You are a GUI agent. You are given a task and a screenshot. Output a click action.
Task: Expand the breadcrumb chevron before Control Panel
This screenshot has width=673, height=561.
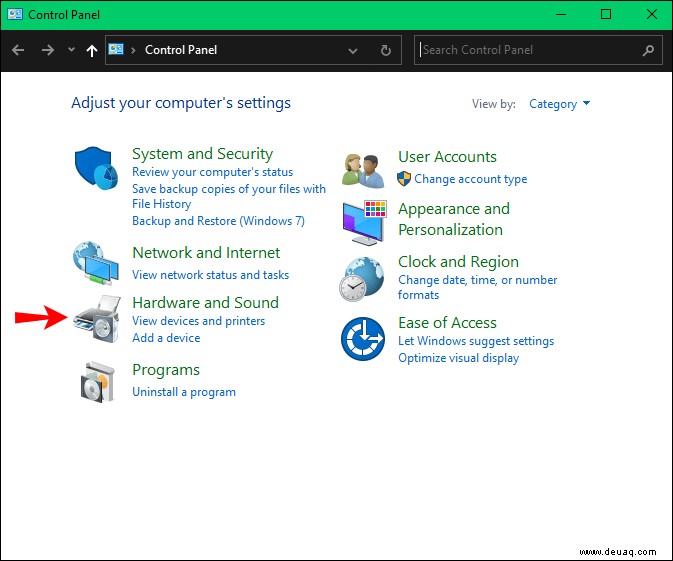point(133,50)
